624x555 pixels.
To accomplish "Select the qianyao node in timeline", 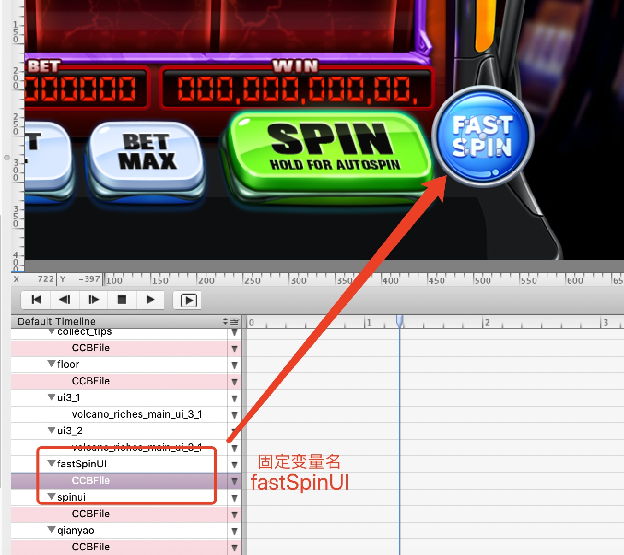I will [78, 530].
